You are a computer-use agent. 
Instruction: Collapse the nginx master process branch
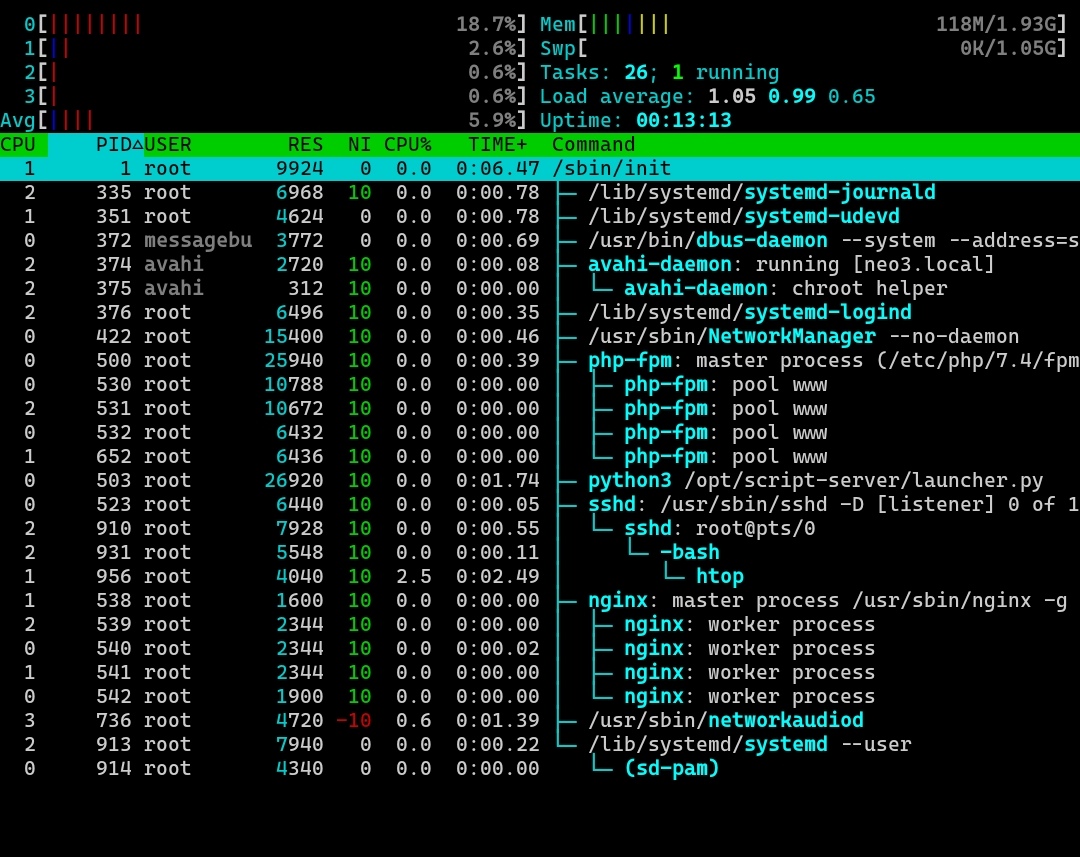coord(618,600)
